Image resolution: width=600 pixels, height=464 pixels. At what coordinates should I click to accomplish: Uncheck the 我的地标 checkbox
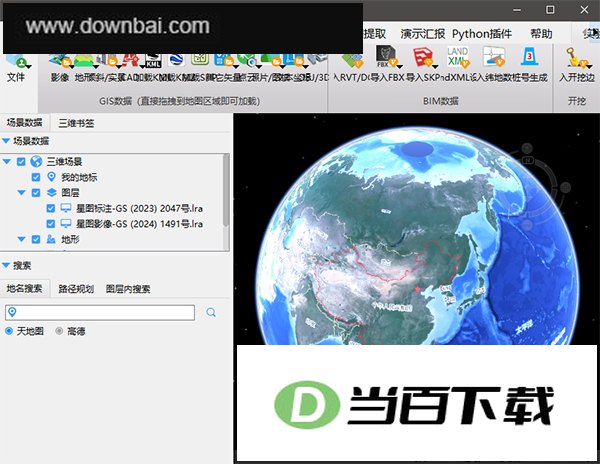36,177
